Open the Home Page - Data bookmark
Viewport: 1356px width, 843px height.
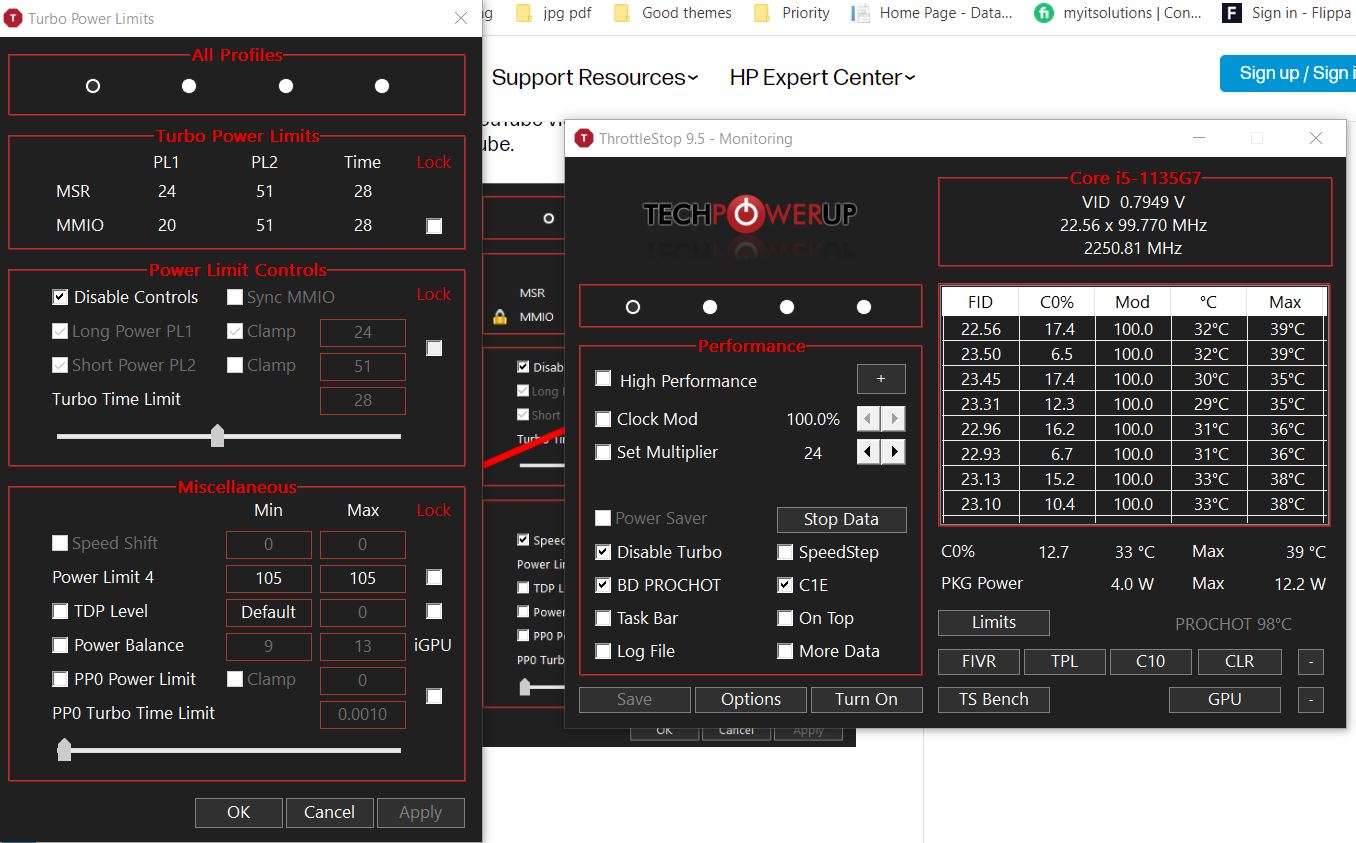coord(932,13)
